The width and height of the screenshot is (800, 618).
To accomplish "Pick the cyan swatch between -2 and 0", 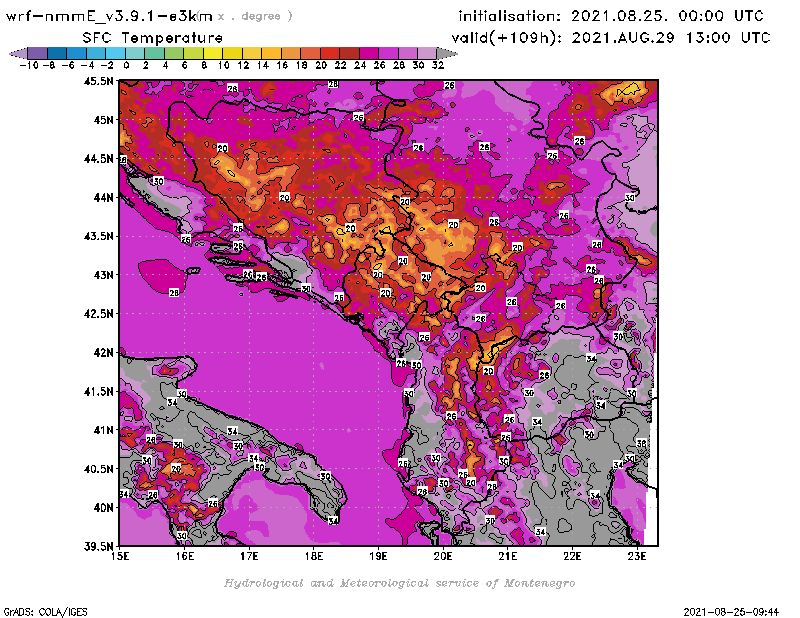I will (x=115, y=53).
